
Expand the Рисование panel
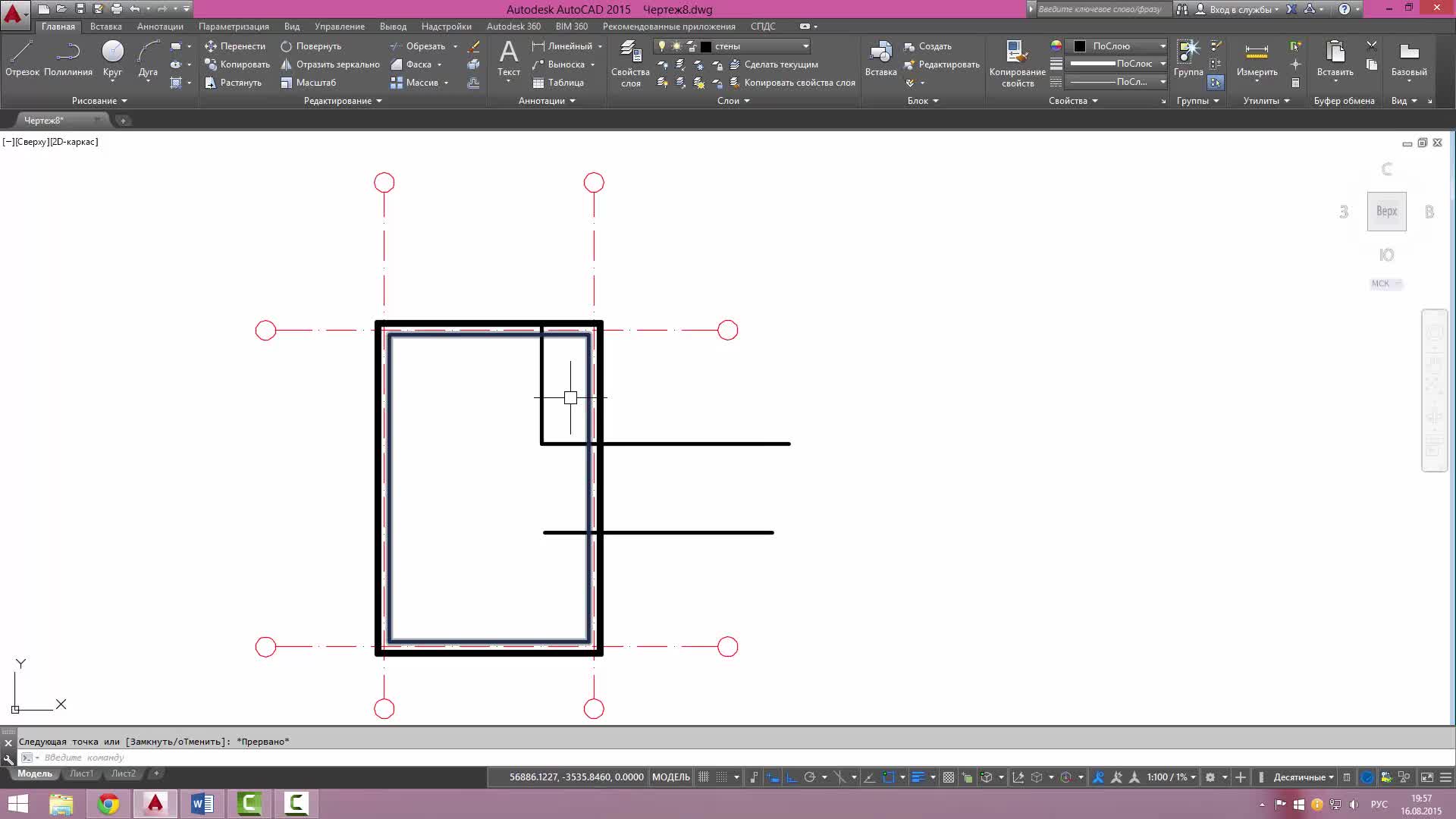pos(99,101)
